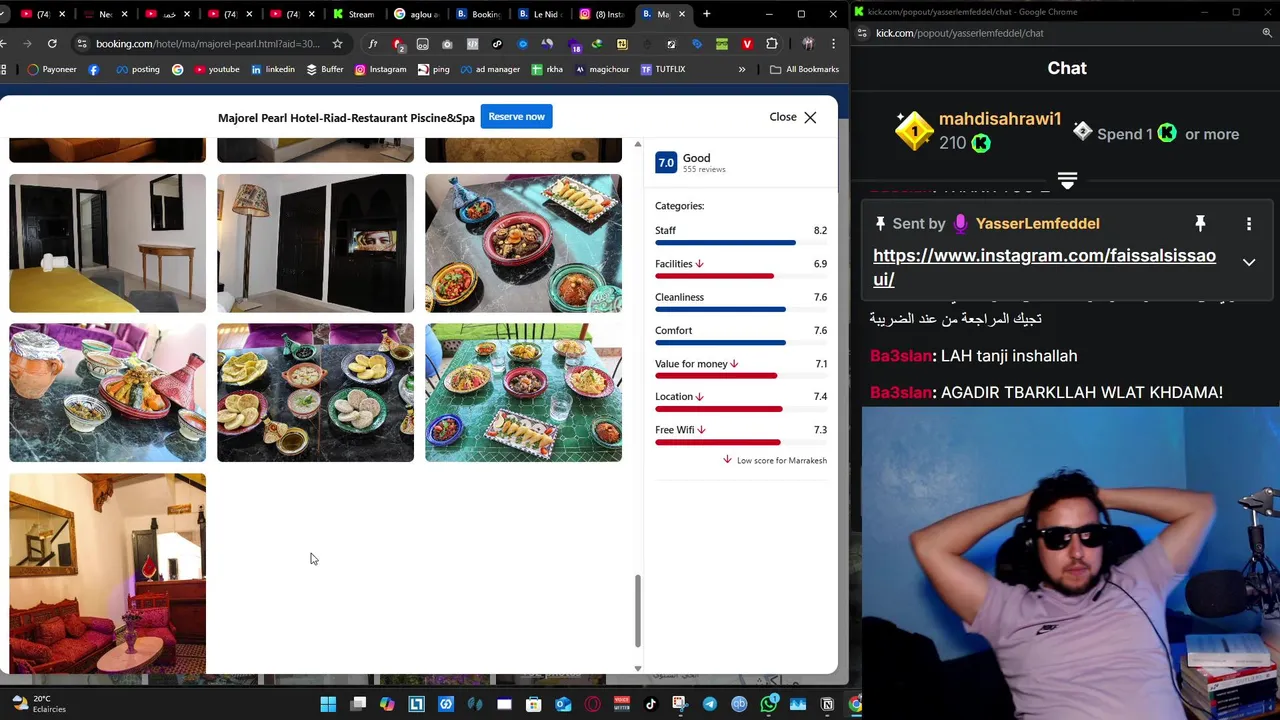Screen dimensions: 1280x720
Task: Reload the booking.com page
Action: [x=52, y=44]
